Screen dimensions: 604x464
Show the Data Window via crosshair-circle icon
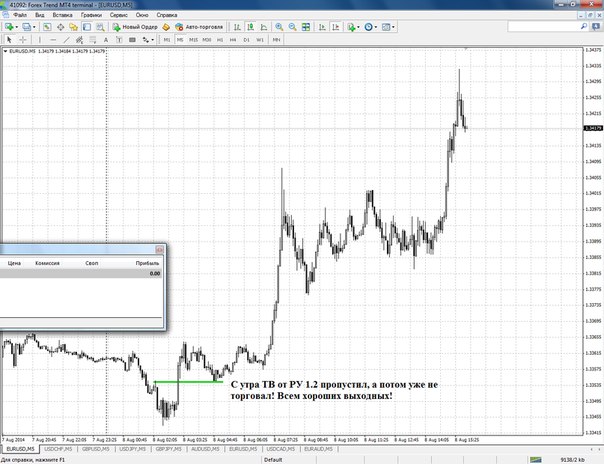click(x=60, y=27)
